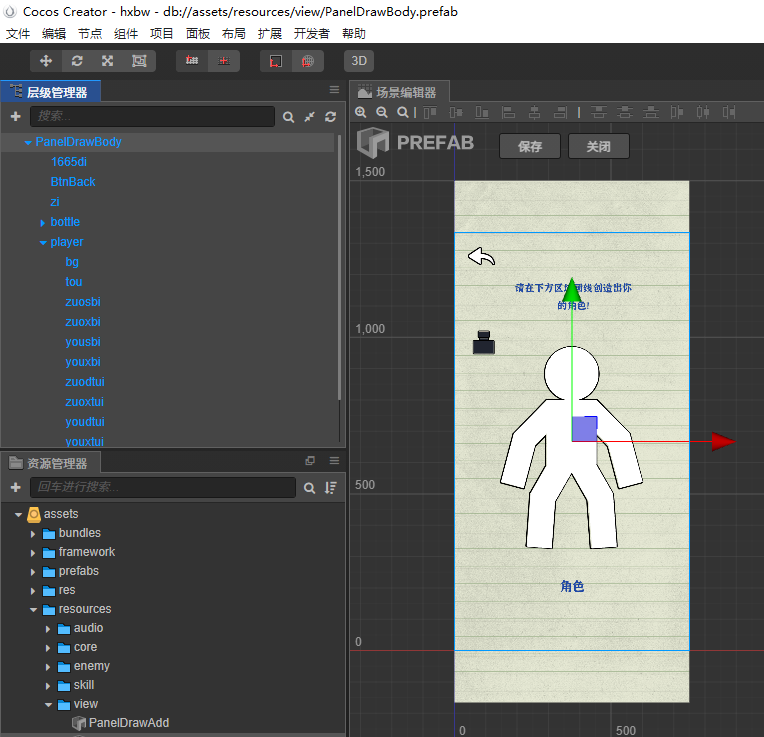Image resolution: width=764 pixels, height=737 pixels.
Task: Select the youdtui node
Action: [85, 422]
